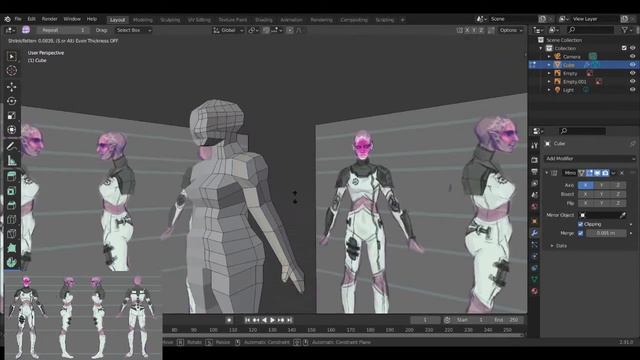Select the Transform tool
640x360 pixels.
11,130
